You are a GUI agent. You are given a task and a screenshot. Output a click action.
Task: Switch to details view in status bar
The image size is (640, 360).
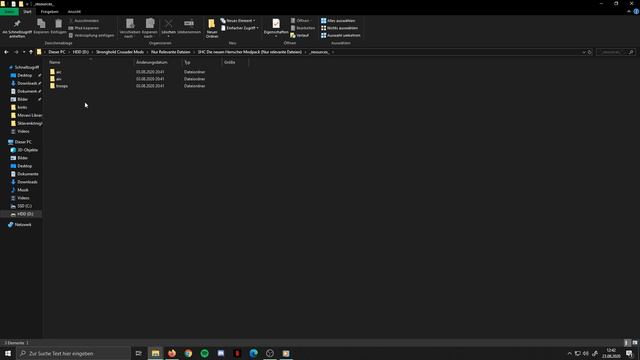coord(627,343)
